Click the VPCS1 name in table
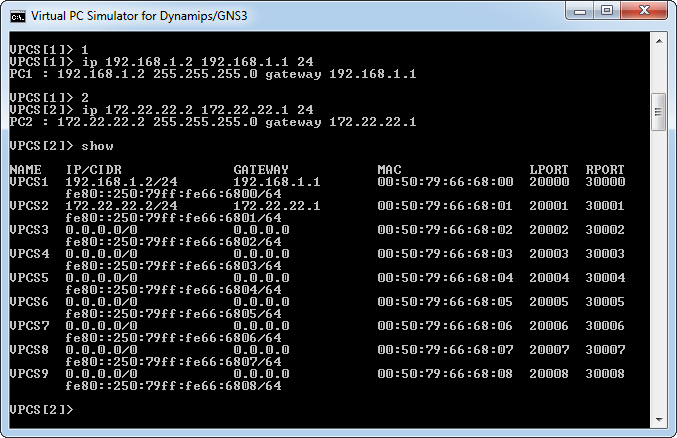Screen dimensions: 677x438 tap(29, 182)
